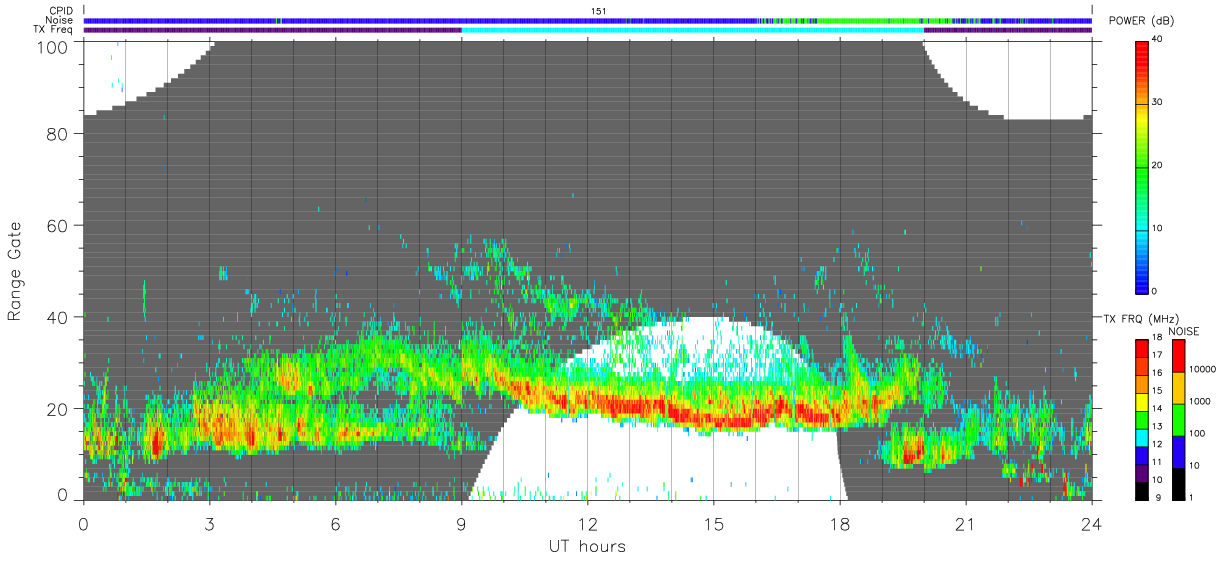The height and width of the screenshot is (567, 1228).
Task: Click the x-axis tick label '18'
Action: (839, 523)
